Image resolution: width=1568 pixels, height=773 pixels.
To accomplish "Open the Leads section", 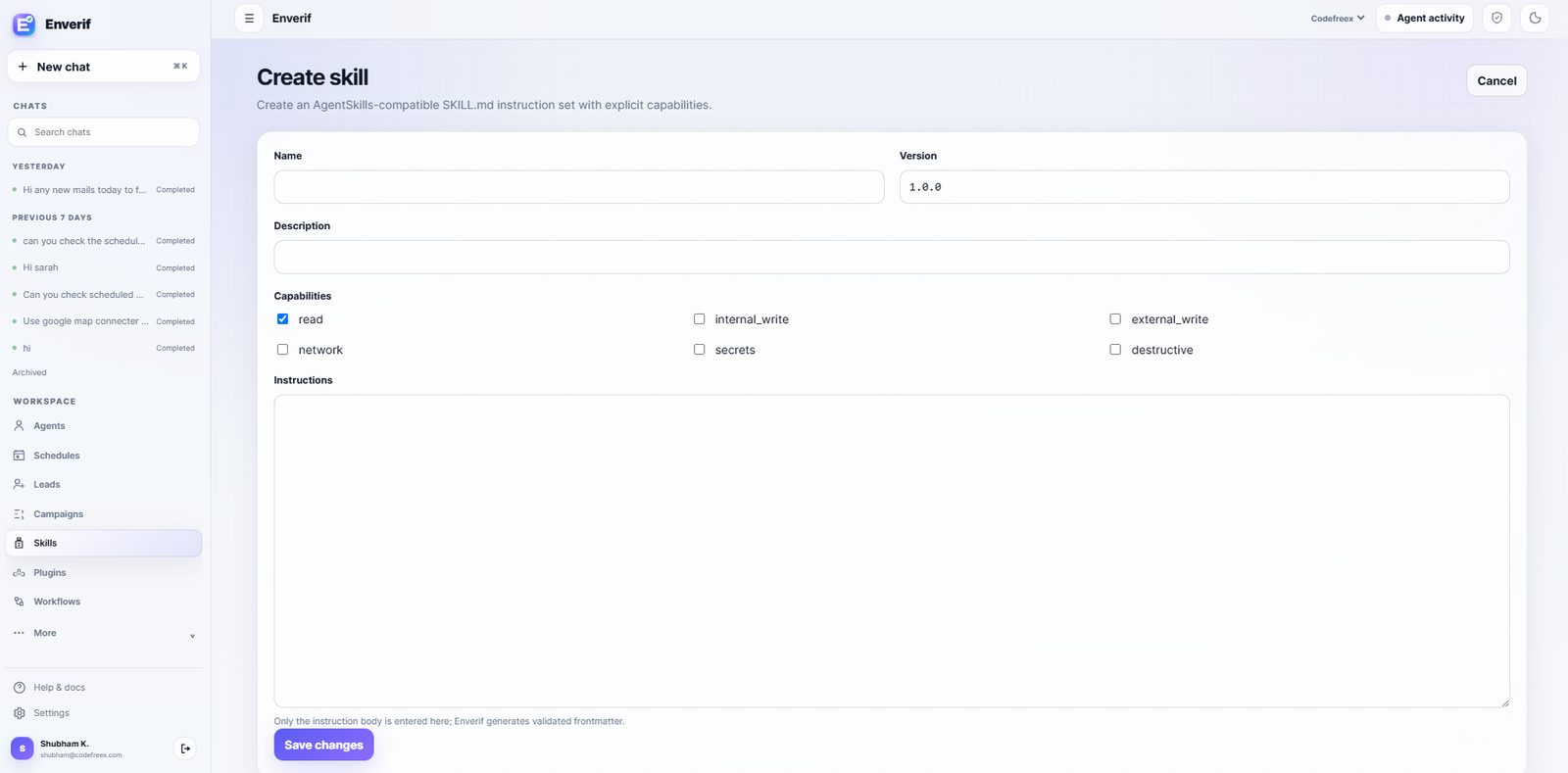I will [x=104, y=485].
